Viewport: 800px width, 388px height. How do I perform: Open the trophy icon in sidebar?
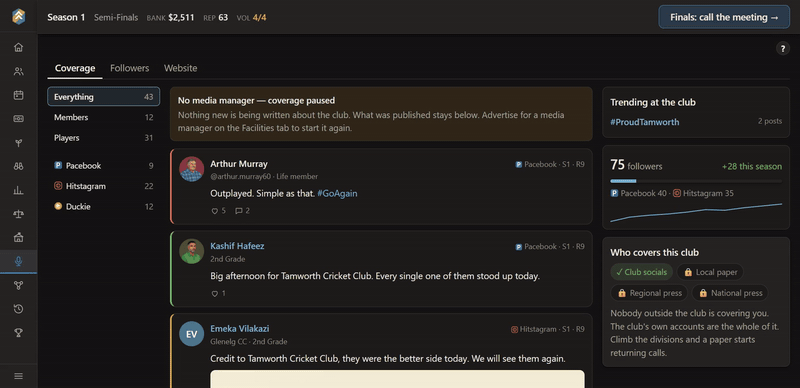tap(18, 333)
